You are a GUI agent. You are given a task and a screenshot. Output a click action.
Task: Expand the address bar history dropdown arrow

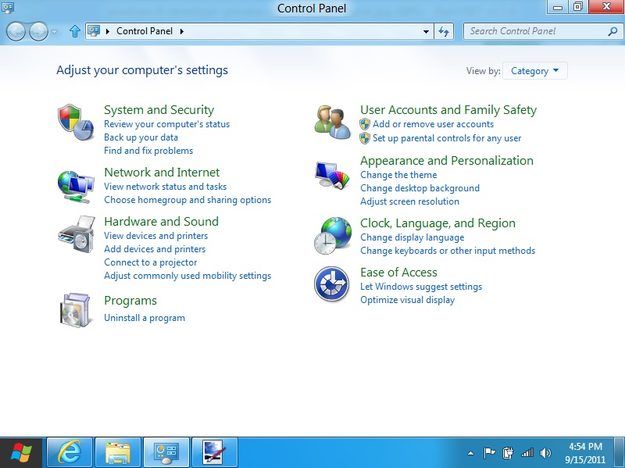426,31
